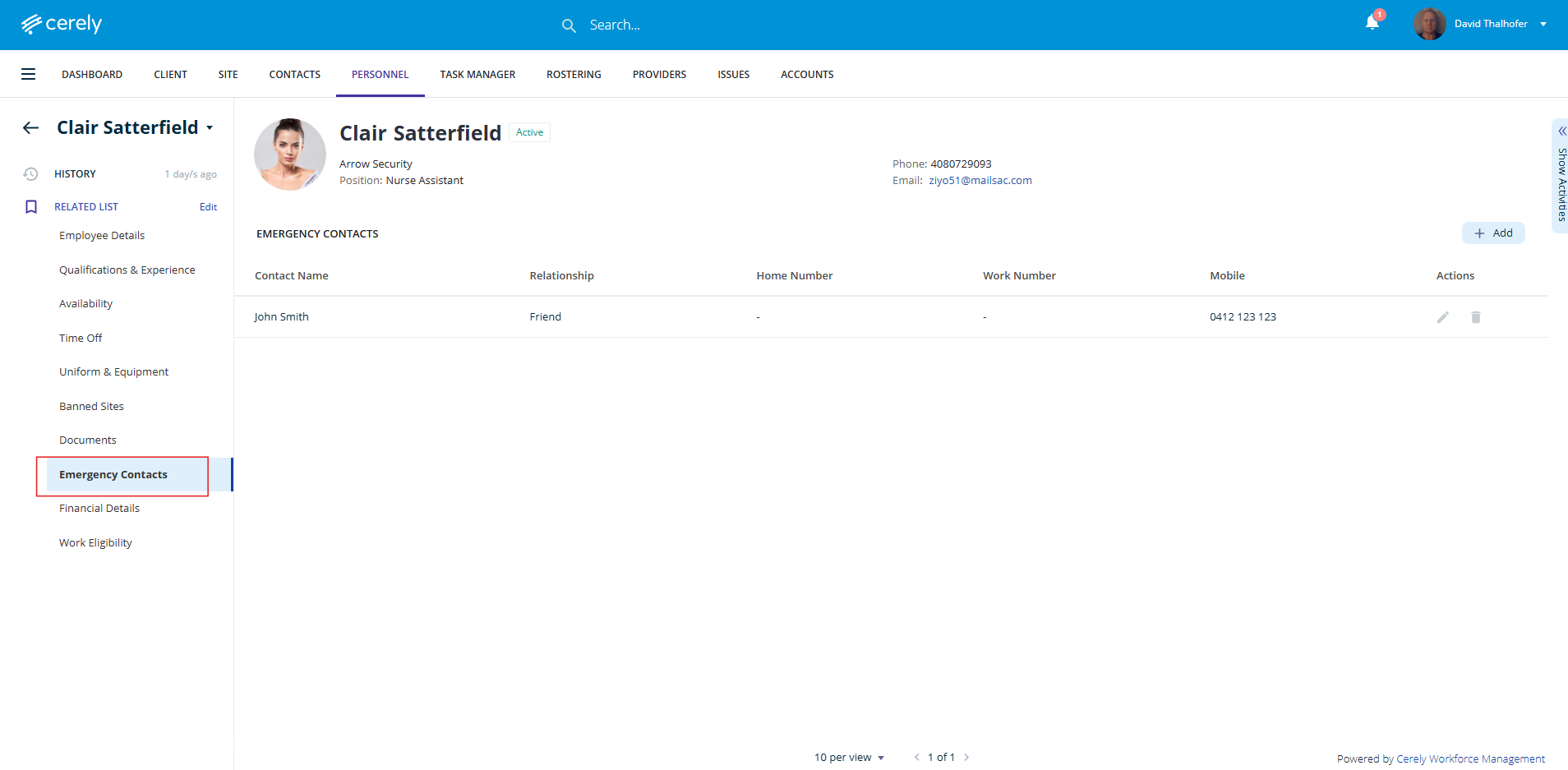Add a new emergency contact
Image resolution: width=1568 pixels, height=770 pixels.
pyautogui.click(x=1492, y=233)
